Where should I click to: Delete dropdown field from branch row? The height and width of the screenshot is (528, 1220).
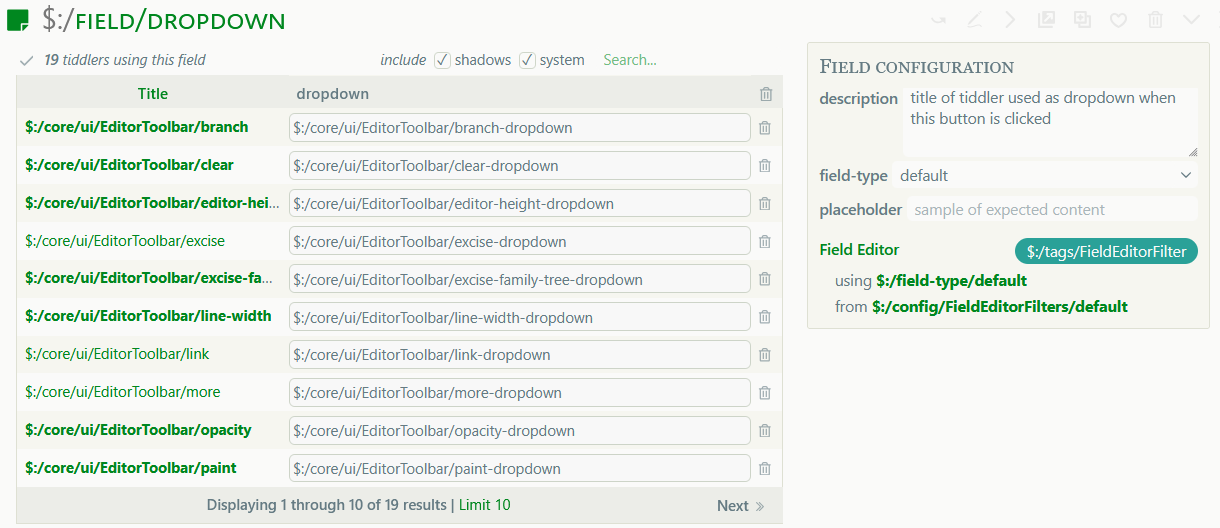(765, 128)
